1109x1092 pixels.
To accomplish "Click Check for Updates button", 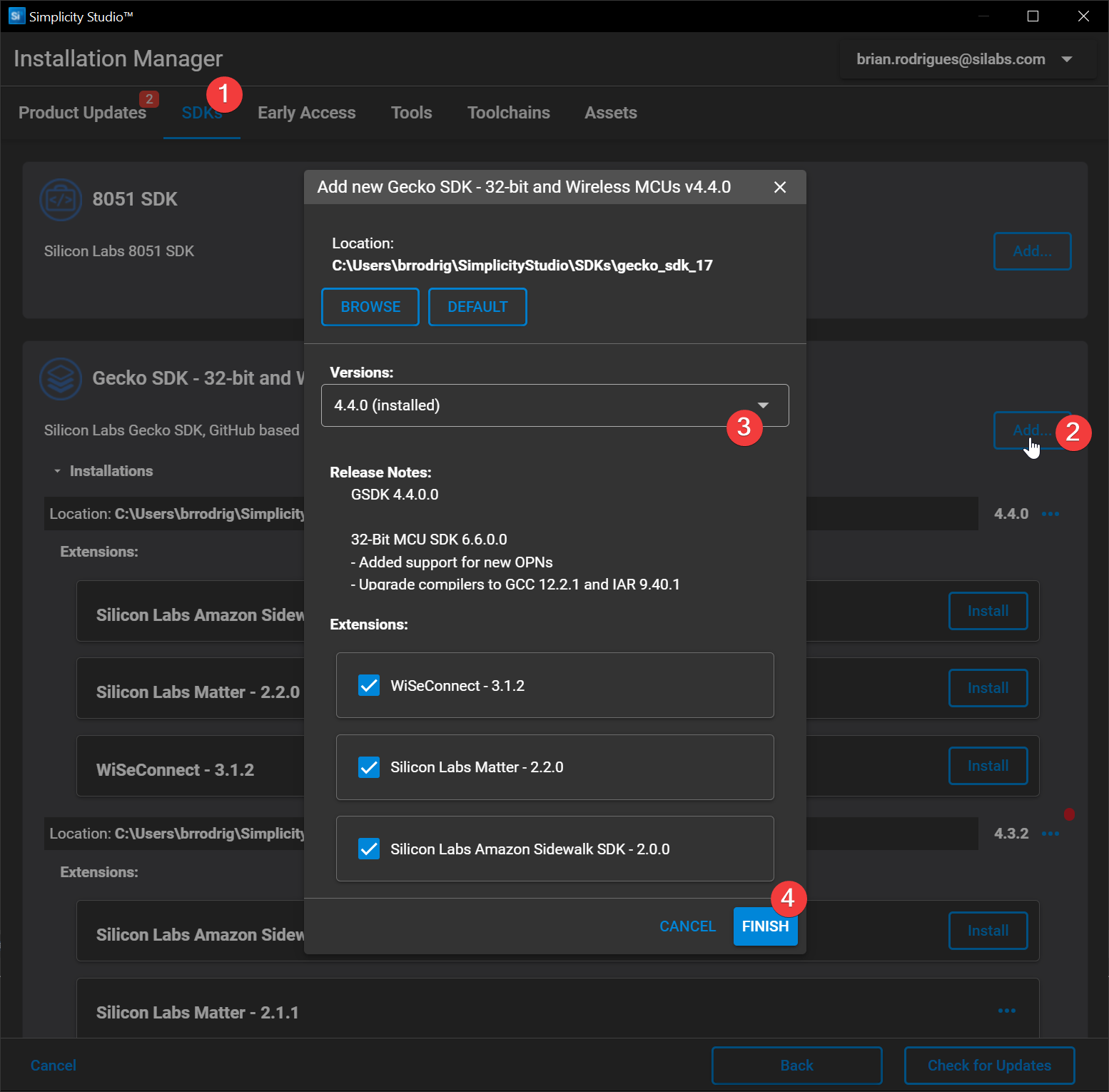I will coord(990,1066).
